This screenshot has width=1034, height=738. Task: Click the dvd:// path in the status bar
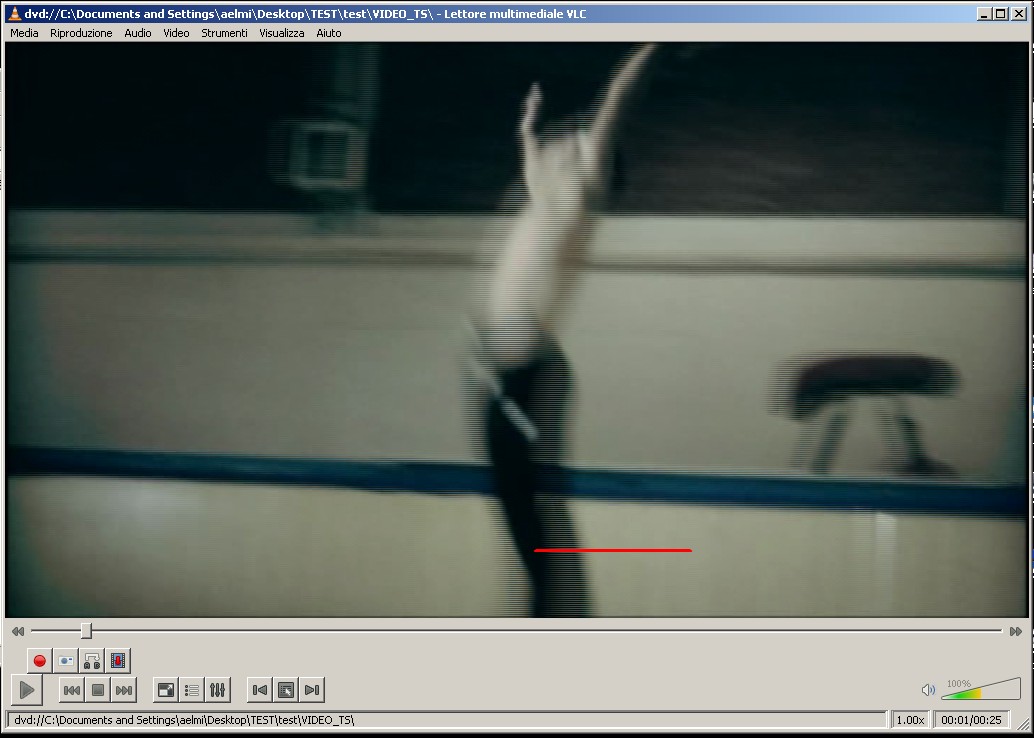185,720
